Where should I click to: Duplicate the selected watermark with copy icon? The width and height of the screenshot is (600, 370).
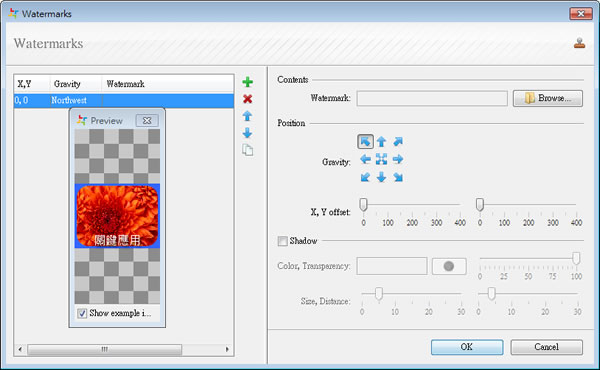click(248, 150)
